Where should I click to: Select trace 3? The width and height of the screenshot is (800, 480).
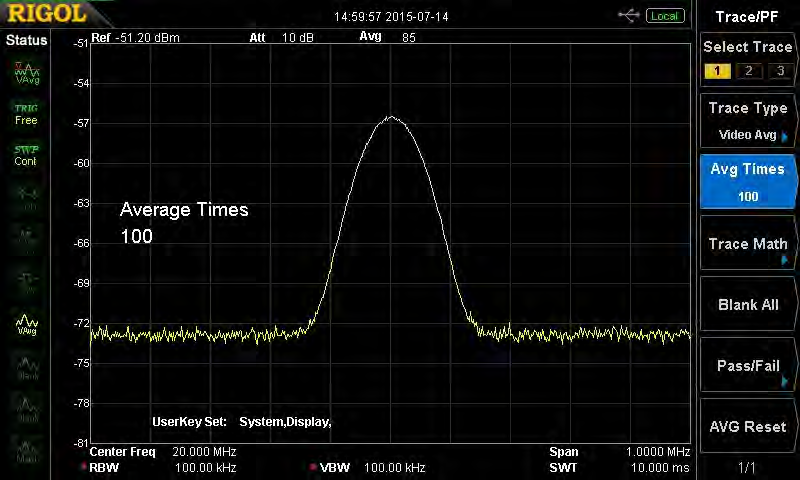pyautogui.click(x=780, y=71)
